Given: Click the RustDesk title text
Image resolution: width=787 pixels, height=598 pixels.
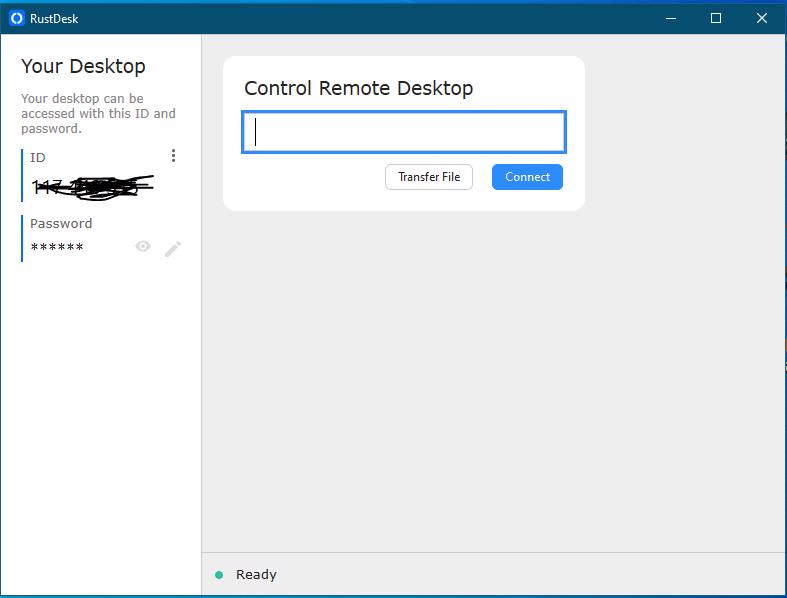Looking at the screenshot, I should pos(54,19).
